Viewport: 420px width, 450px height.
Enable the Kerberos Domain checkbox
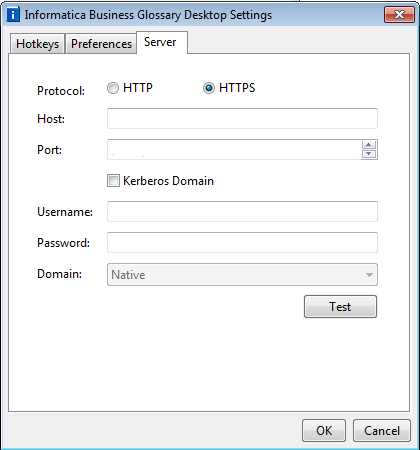[x=113, y=181]
